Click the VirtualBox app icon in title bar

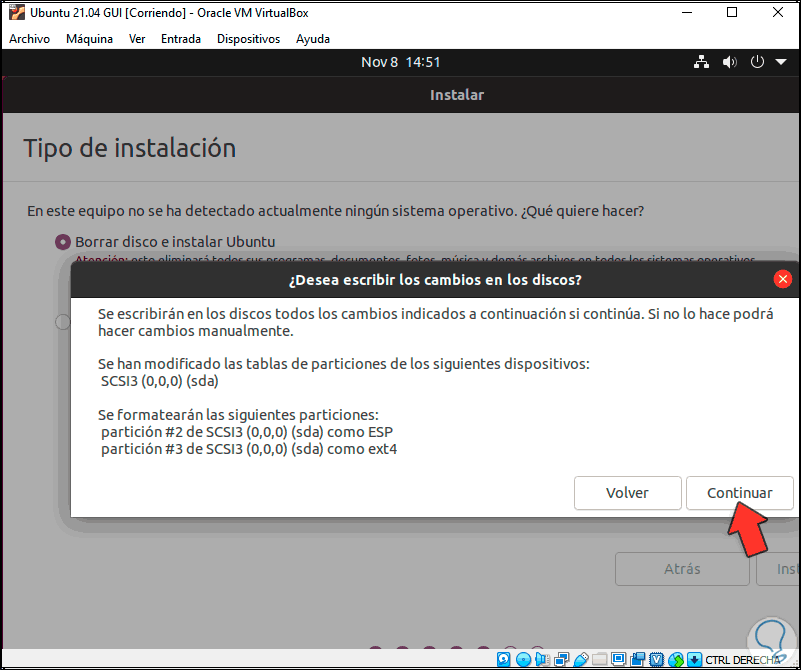[x=16, y=12]
